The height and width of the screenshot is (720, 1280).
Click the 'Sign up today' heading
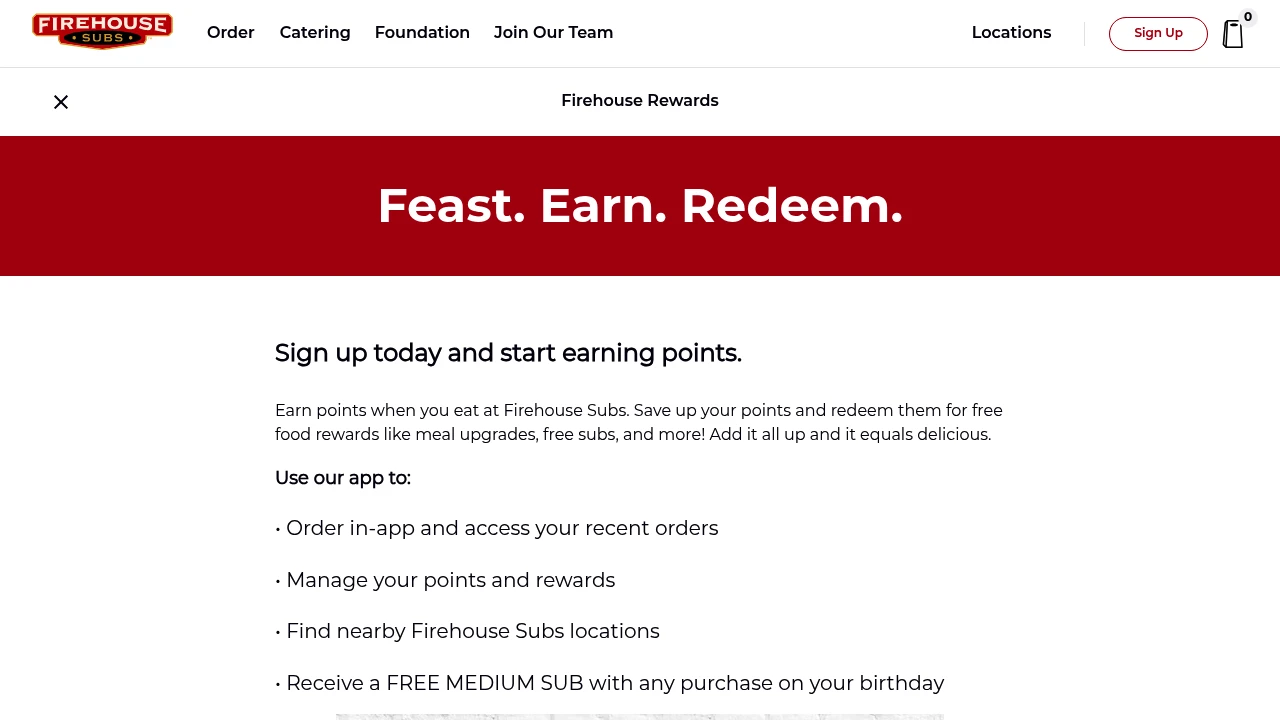coord(508,353)
